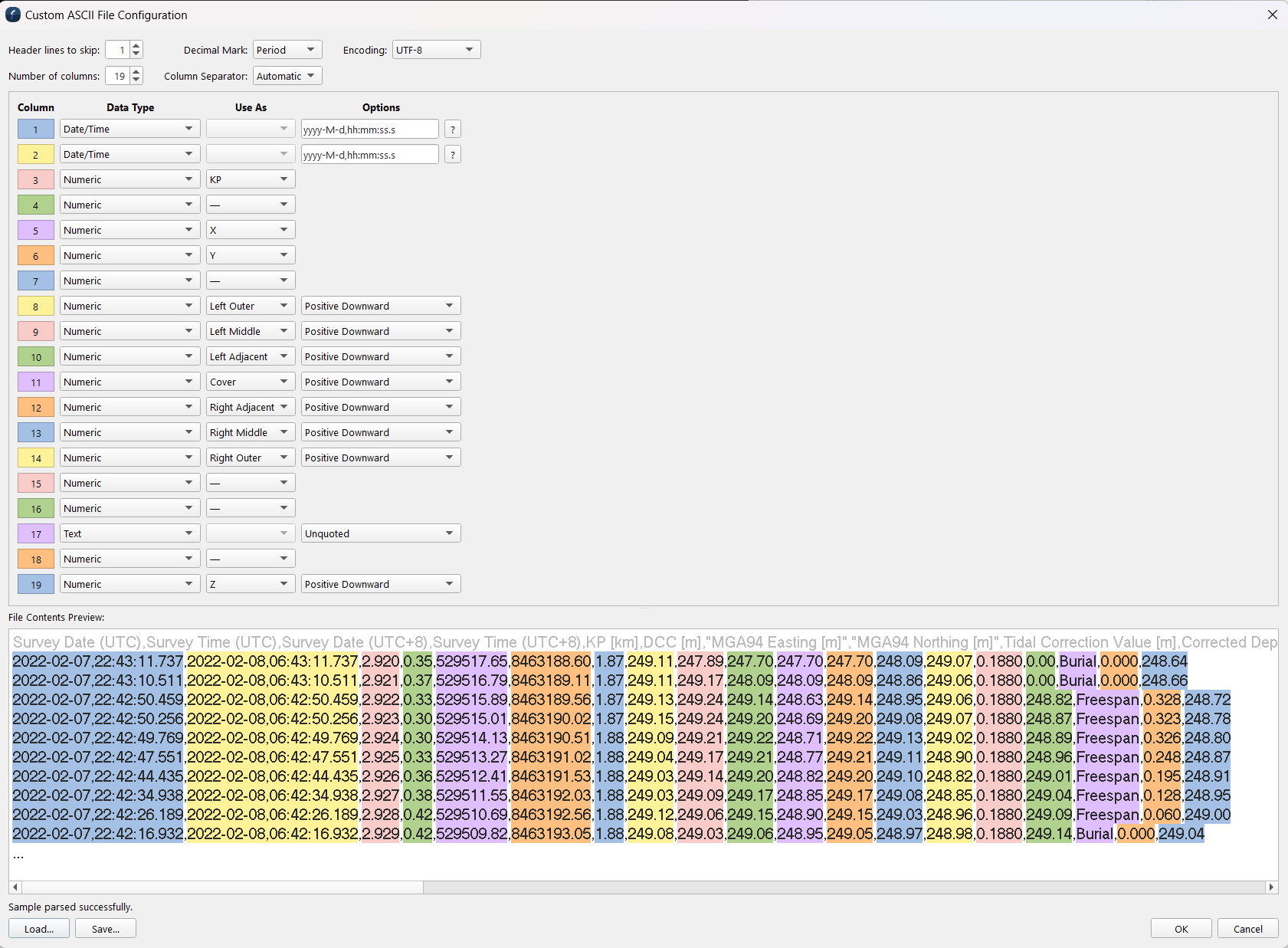Decrease Number of columns value

tap(136, 80)
